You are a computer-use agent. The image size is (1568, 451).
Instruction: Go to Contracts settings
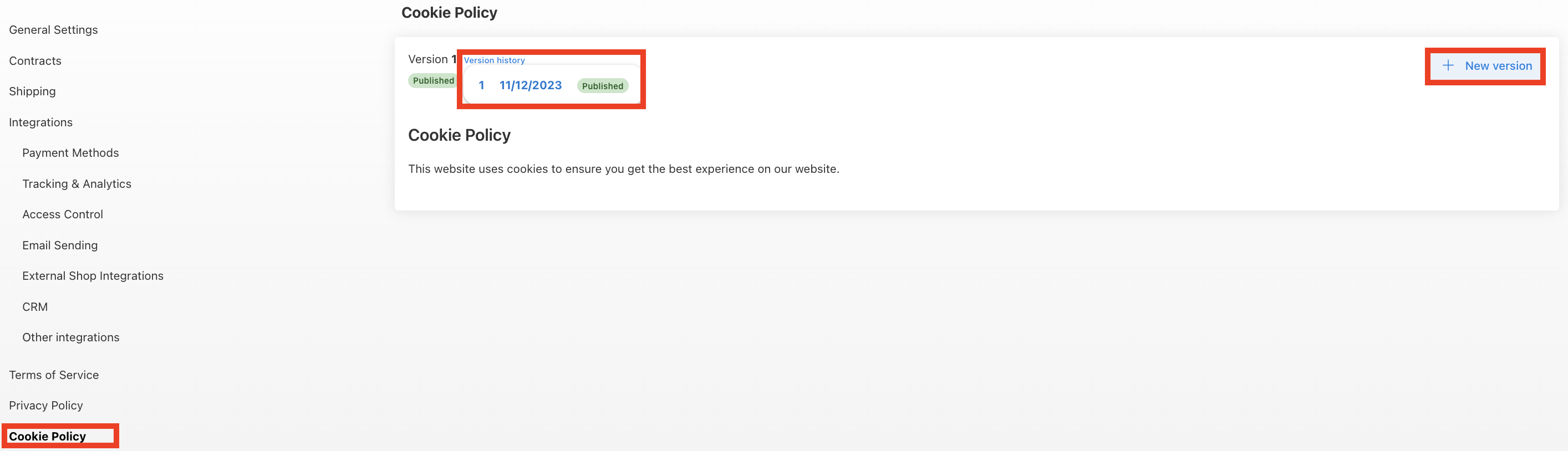pos(35,61)
